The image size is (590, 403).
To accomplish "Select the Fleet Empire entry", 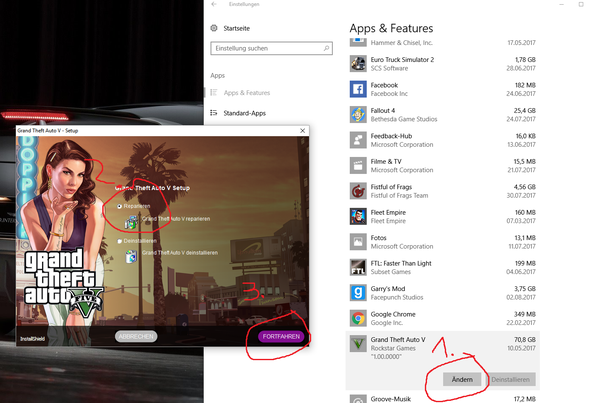I will click(x=442, y=216).
